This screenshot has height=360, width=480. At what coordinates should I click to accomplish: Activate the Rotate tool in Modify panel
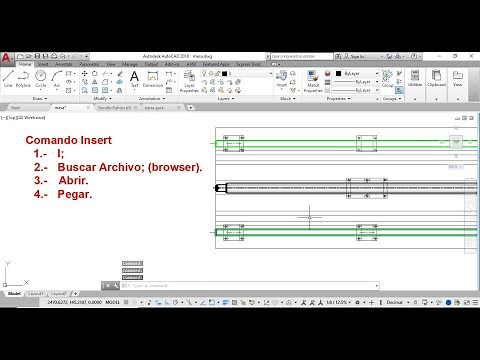pyautogui.click(x=95, y=73)
